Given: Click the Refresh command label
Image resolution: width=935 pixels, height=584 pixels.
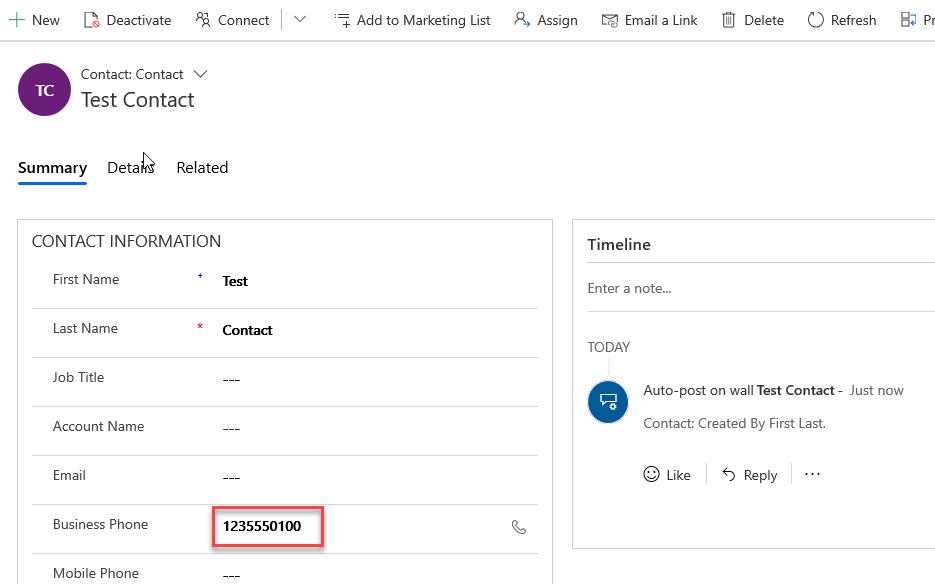Looking at the screenshot, I should 854,20.
